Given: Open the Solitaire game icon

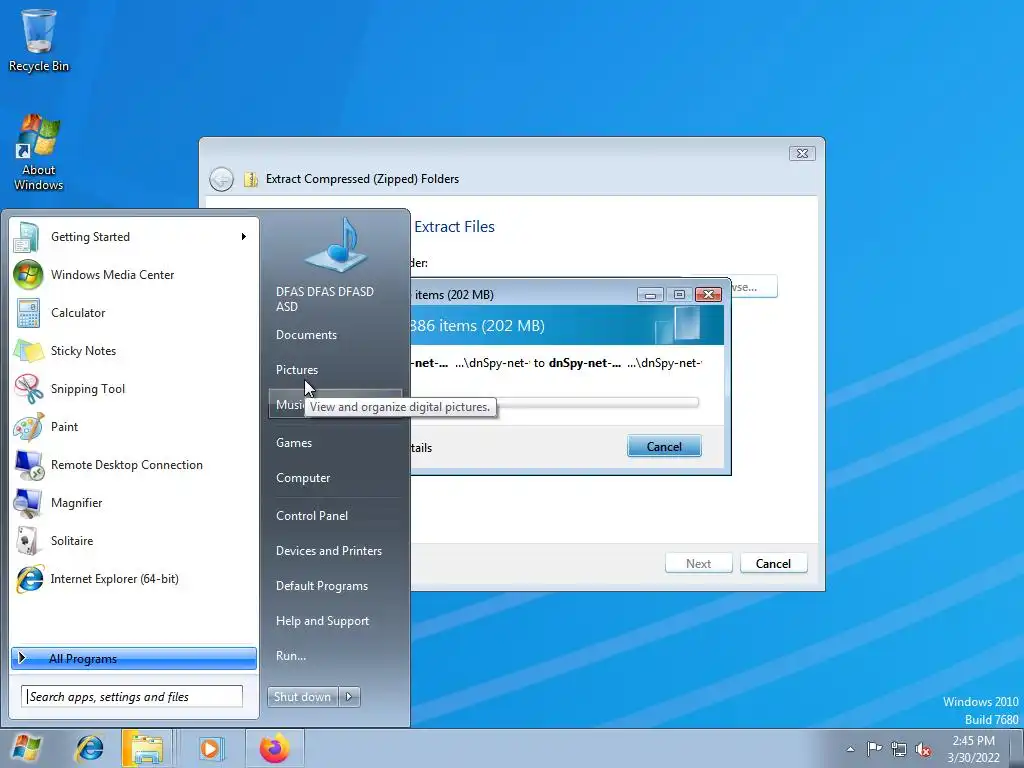Looking at the screenshot, I should pos(28,541).
